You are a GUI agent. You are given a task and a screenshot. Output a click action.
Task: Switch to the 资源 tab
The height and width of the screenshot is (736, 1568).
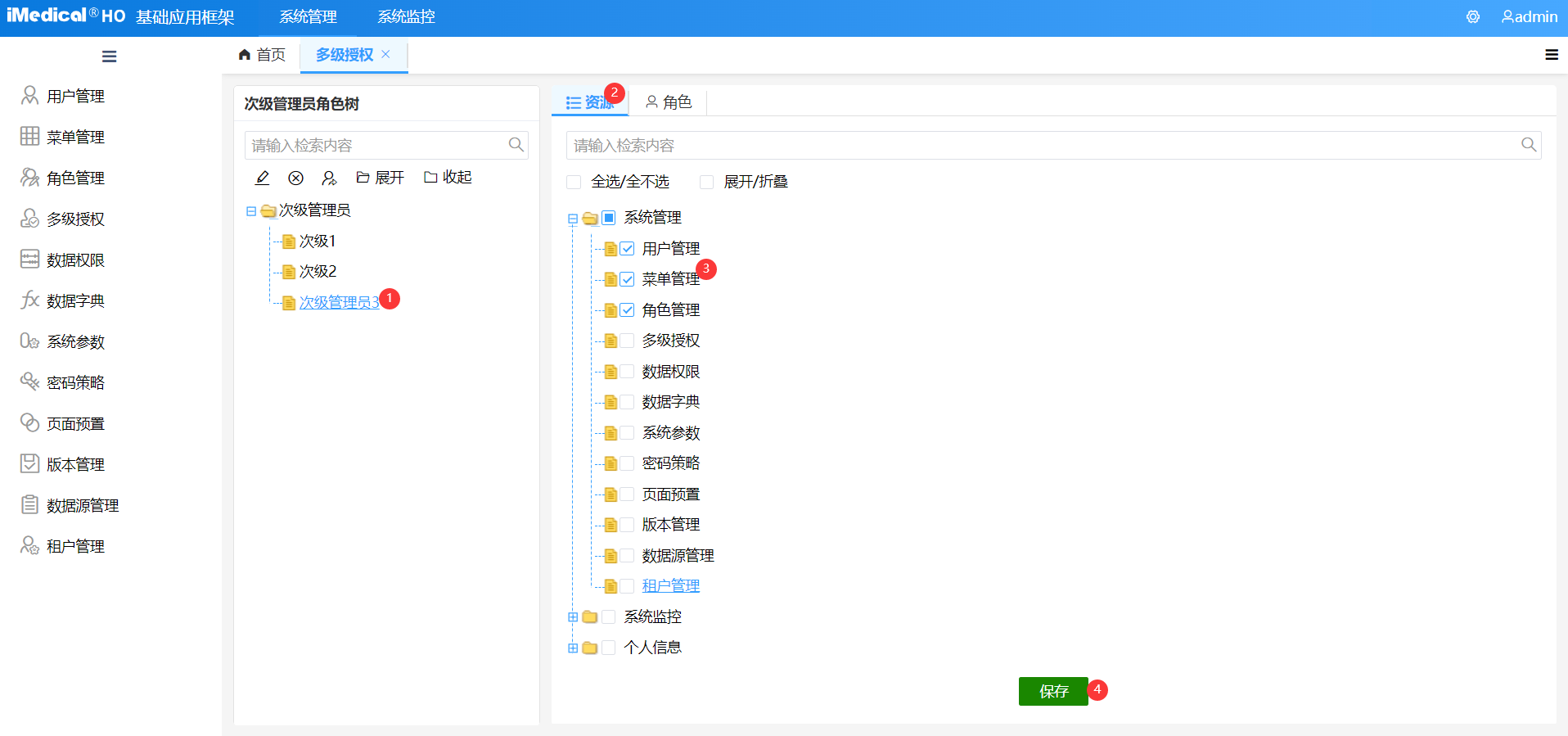point(590,102)
